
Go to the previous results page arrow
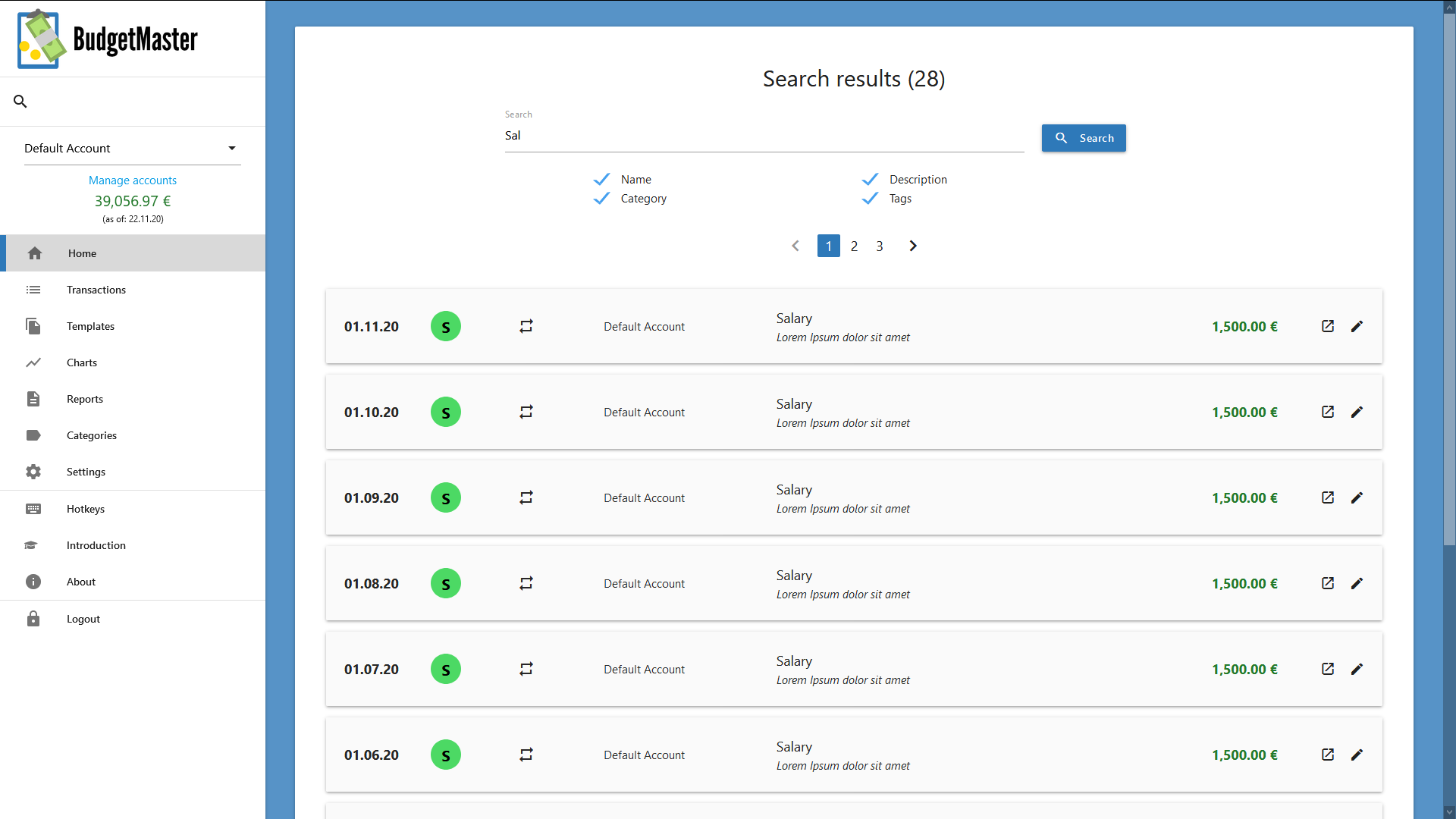pos(795,246)
